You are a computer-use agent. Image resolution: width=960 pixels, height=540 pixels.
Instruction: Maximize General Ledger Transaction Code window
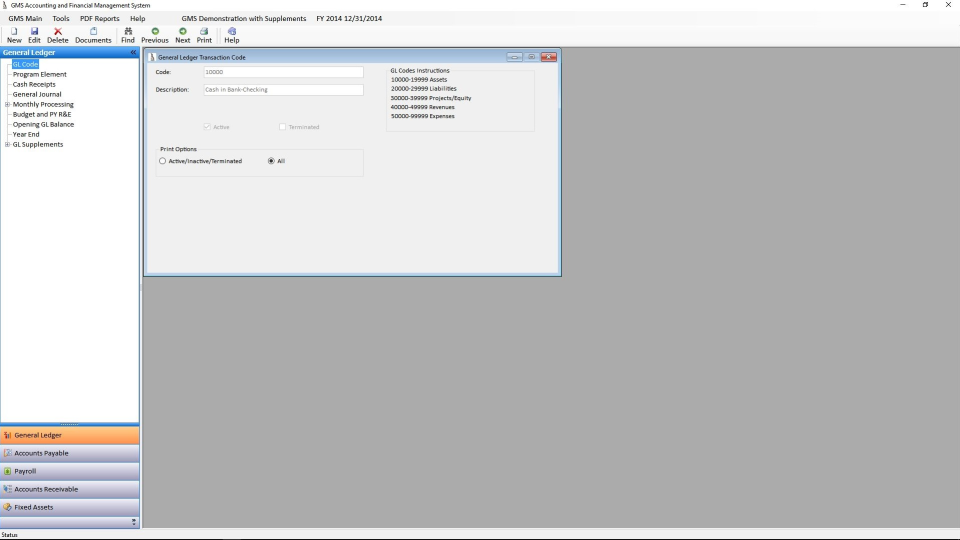(531, 57)
